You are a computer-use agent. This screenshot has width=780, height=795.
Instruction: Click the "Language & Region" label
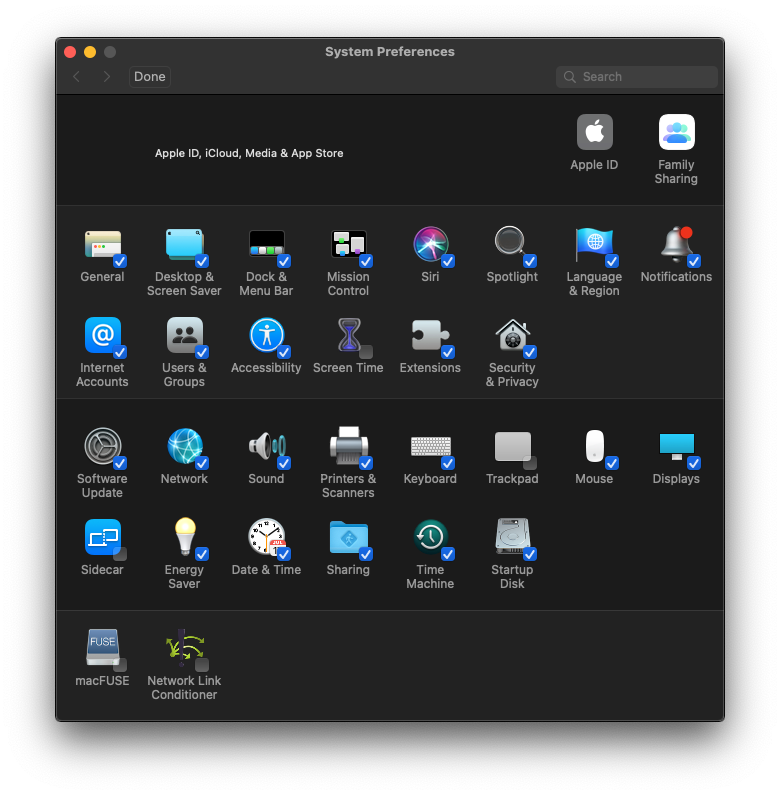pos(594,283)
